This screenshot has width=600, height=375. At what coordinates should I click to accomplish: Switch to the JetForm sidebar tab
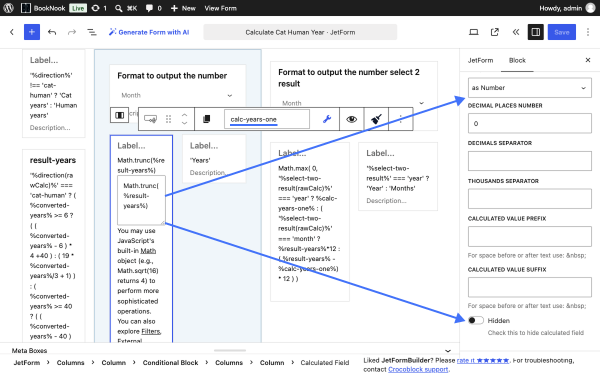click(480, 60)
